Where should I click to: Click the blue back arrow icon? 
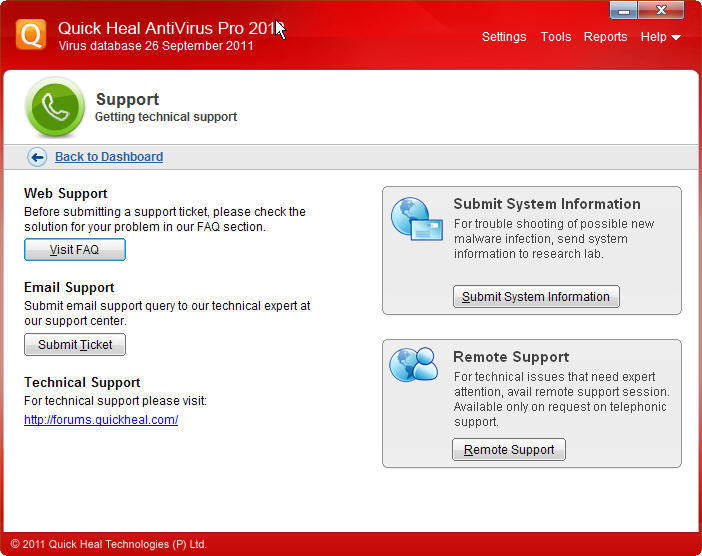37,157
